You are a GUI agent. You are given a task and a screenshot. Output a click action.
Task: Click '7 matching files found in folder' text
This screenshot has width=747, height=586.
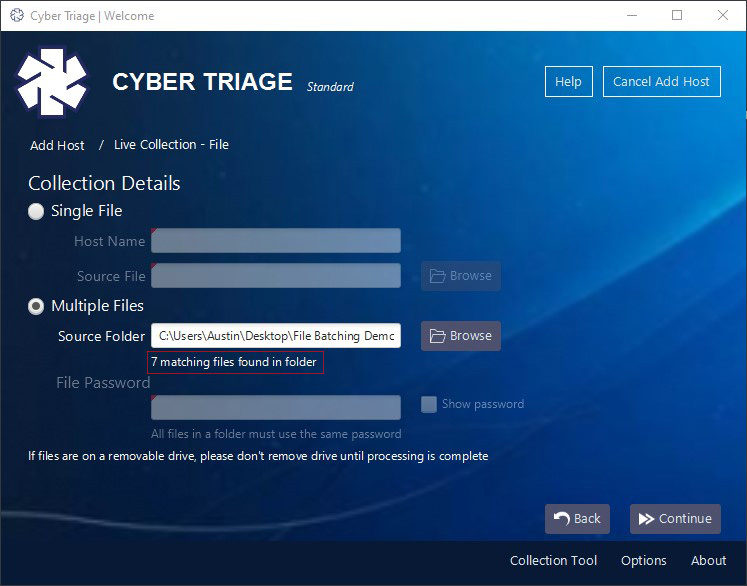[234, 362]
